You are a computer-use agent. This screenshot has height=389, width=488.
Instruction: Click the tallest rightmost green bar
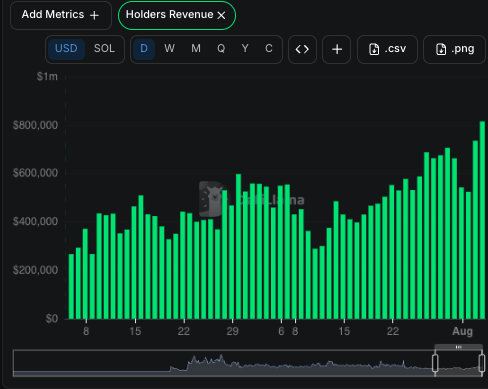click(x=482, y=220)
